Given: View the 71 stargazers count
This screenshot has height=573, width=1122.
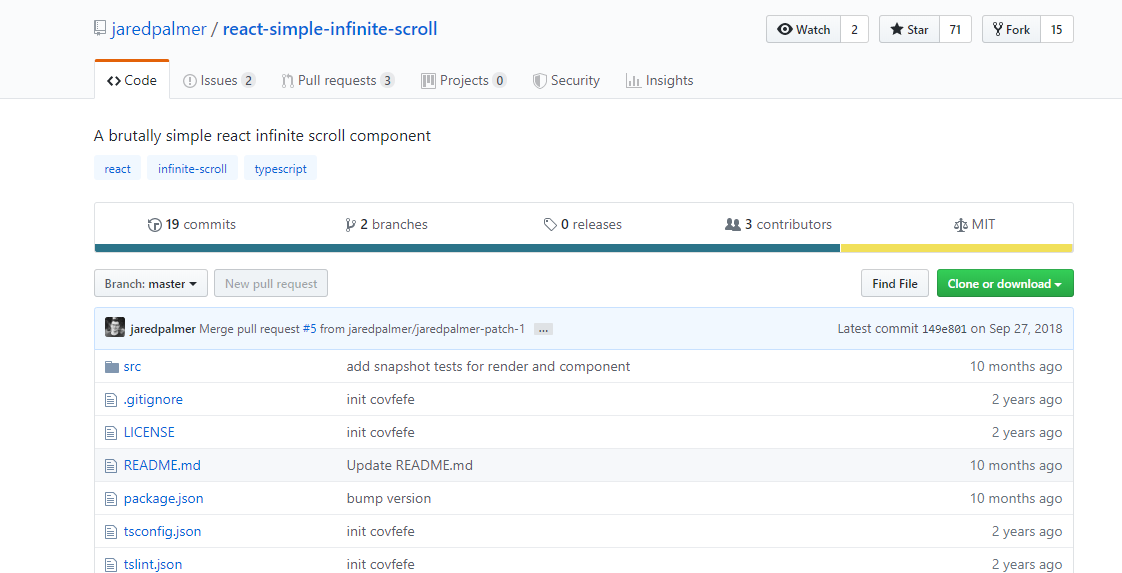Looking at the screenshot, I should pyautogui.click(x=955, y=29).
